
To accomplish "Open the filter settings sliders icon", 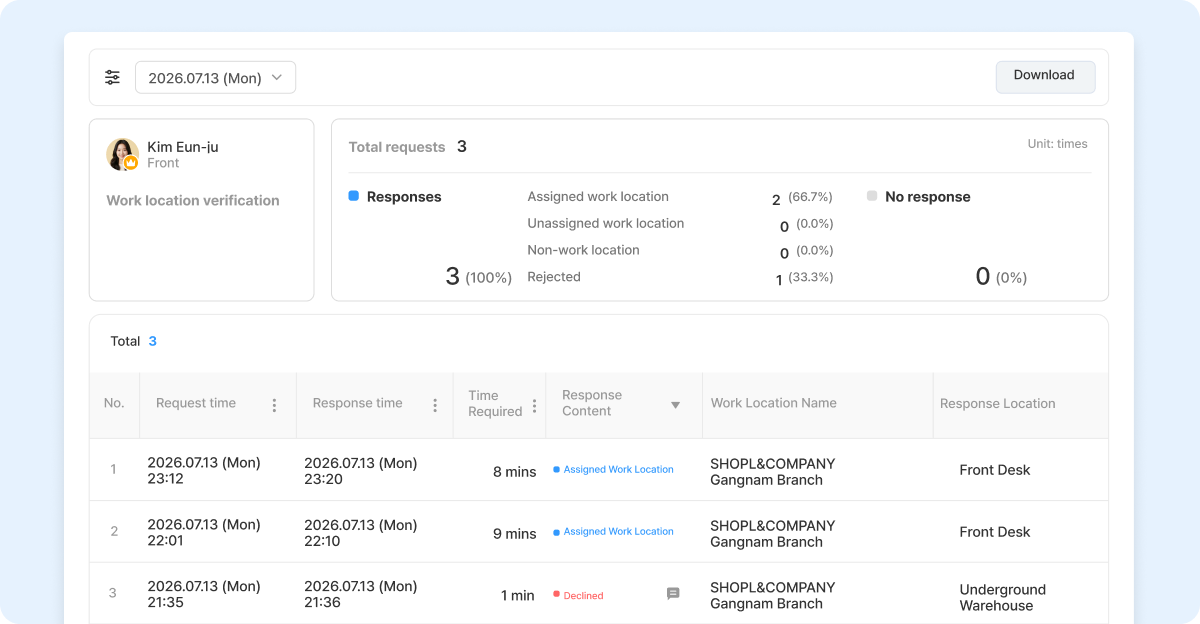I will point(112,77).
